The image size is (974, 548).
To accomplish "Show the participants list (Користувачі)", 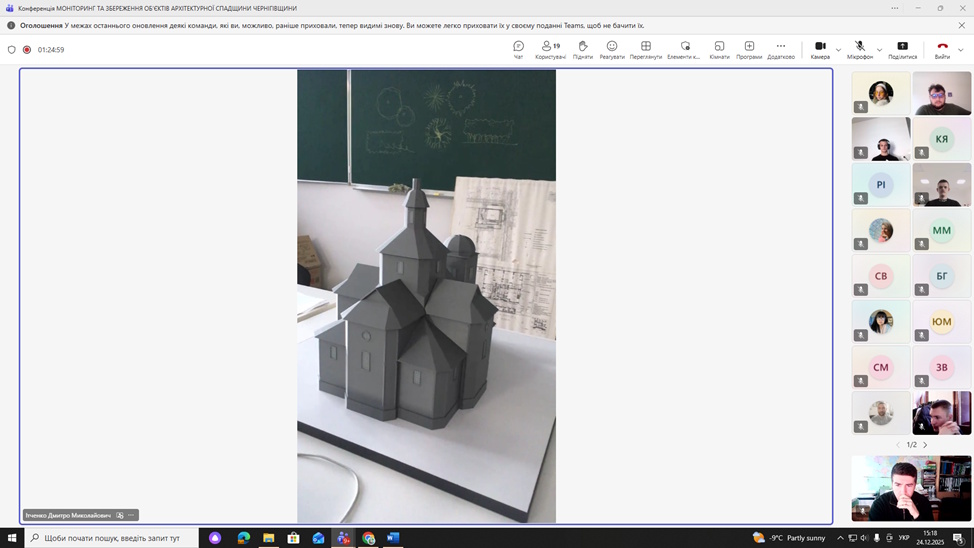I will pyautogui.click(x=549, y=49).
